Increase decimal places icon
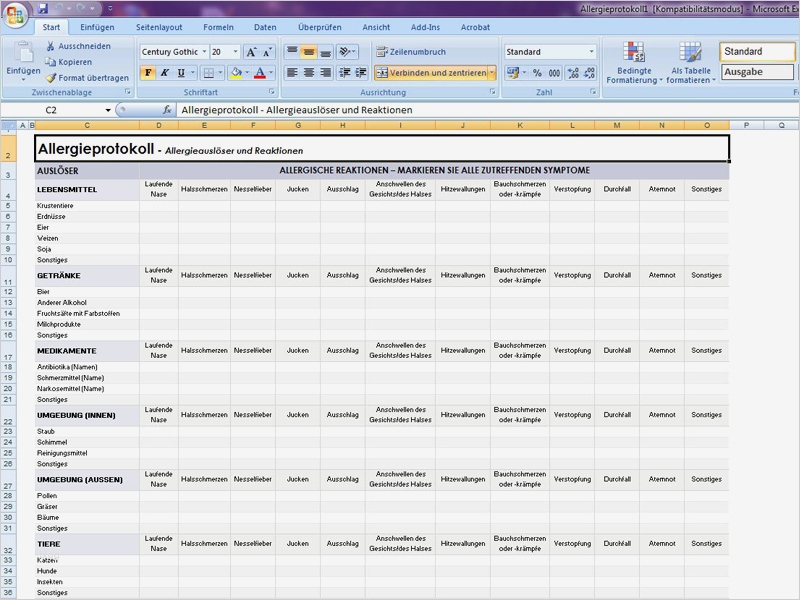Image resolution: width=800 pixels, height=600 pixels. 573,72
